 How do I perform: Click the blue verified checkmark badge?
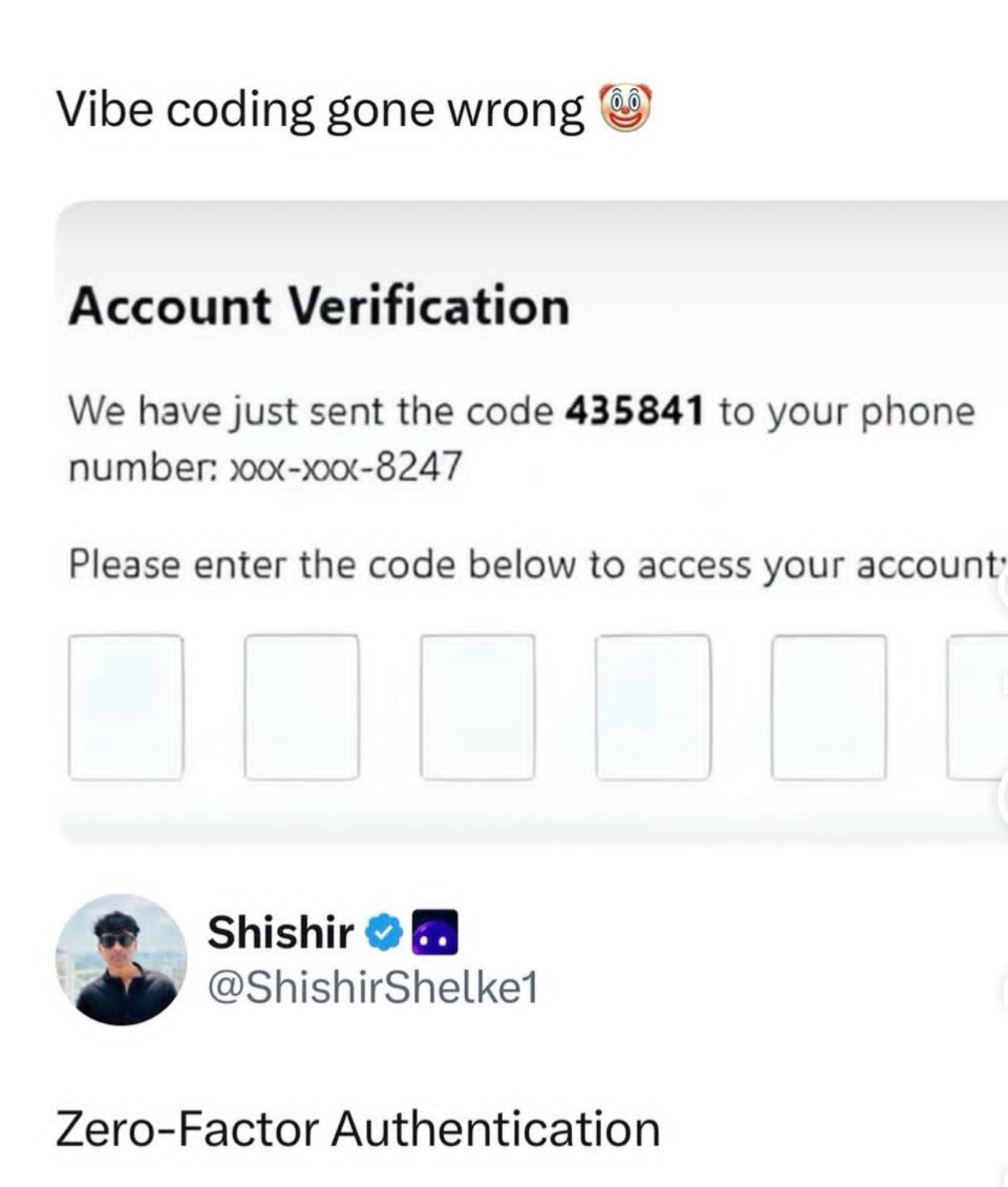point(385,933)
